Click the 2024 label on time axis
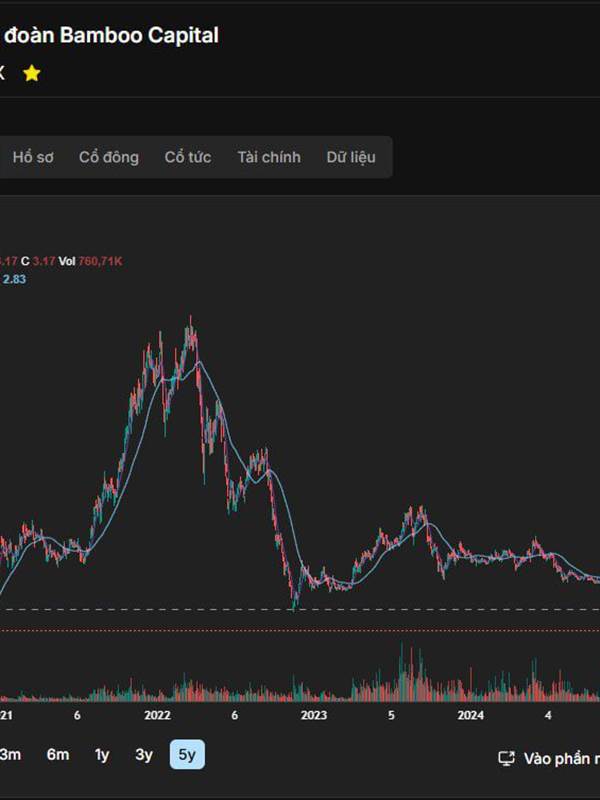 coord(470,715)
